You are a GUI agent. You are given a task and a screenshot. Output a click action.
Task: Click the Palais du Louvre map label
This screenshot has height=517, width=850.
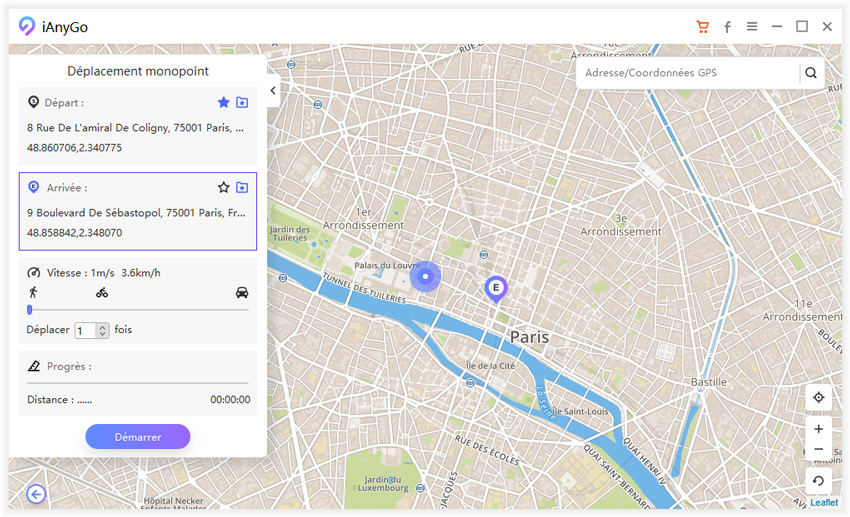[387, 266]
